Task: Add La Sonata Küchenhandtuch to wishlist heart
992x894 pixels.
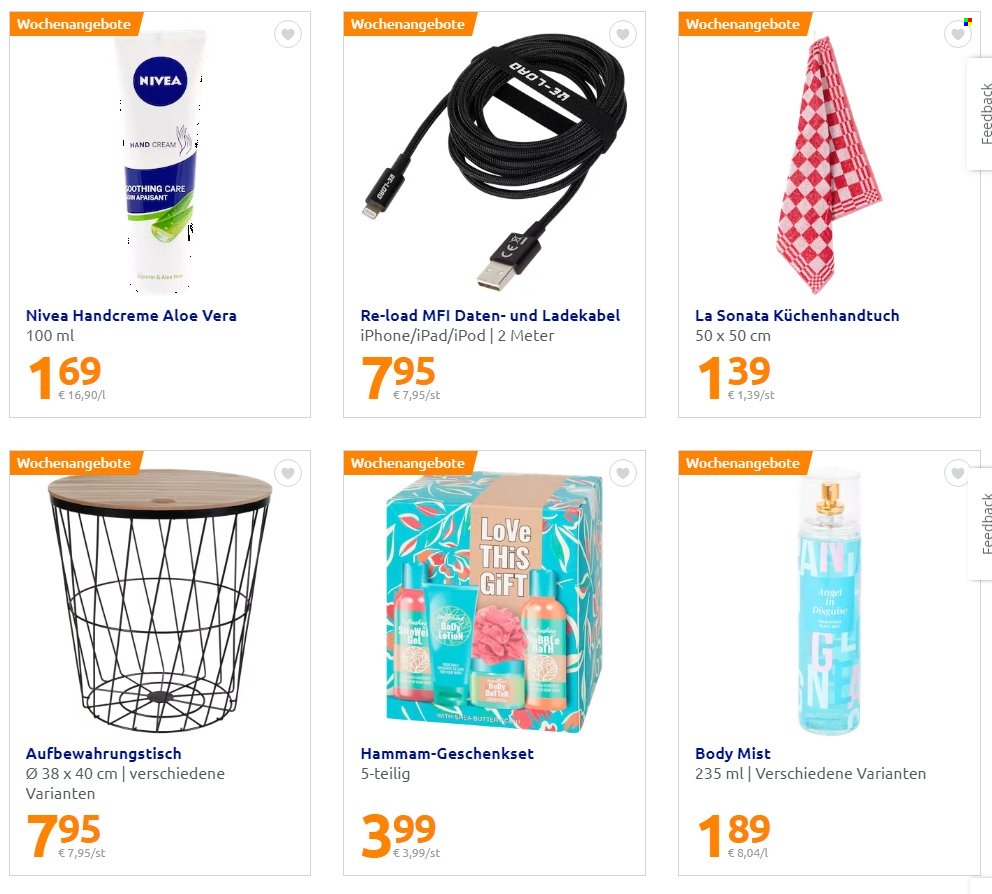Action: [957, 34]
